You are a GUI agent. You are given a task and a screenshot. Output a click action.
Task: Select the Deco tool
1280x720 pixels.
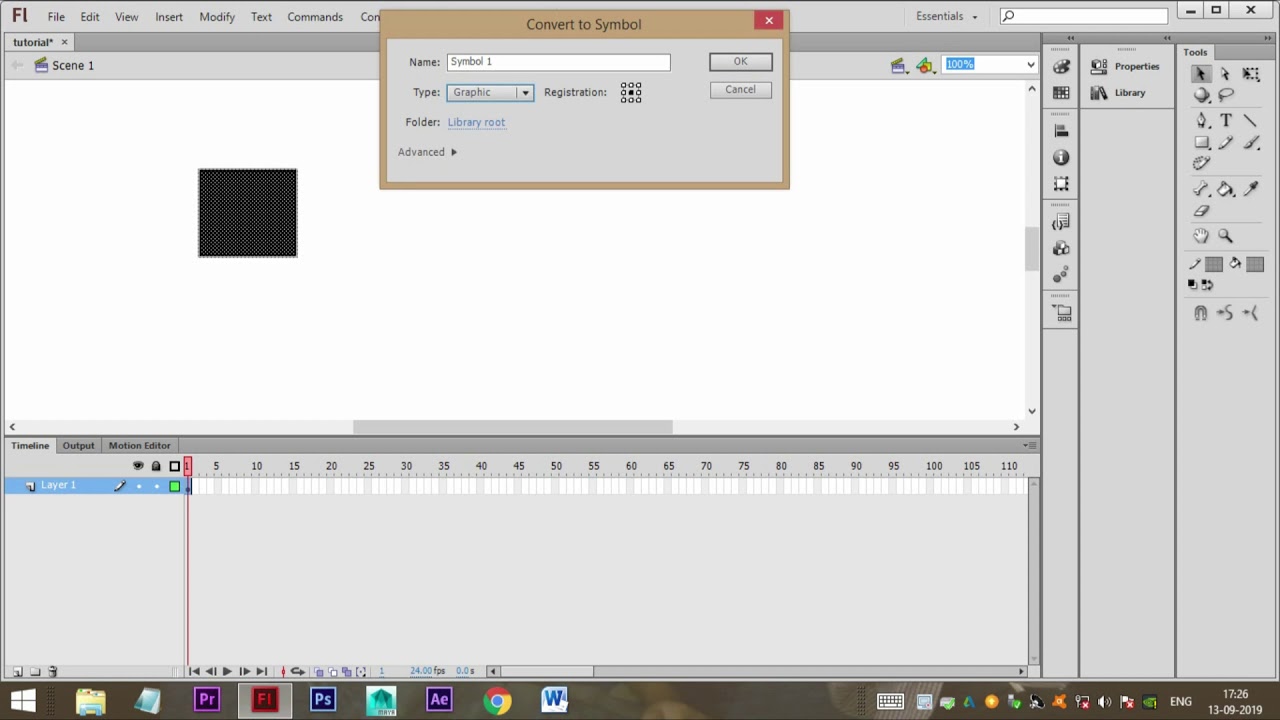[1201, 162]
